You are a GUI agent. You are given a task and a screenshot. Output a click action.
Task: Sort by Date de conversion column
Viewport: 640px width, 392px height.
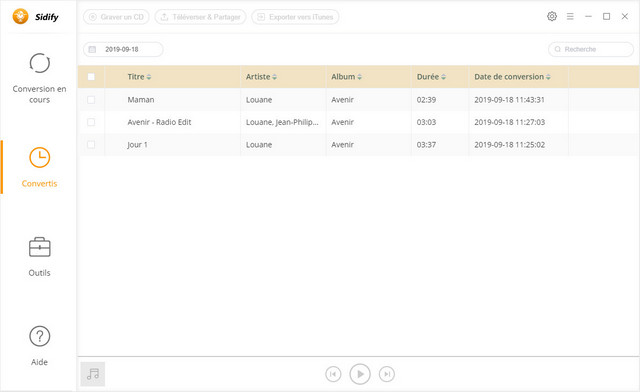point(512,77)
